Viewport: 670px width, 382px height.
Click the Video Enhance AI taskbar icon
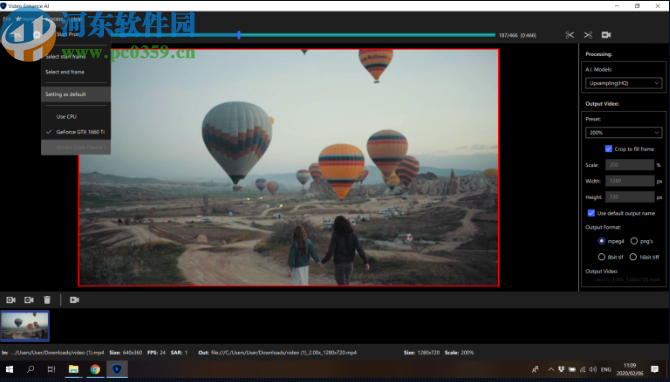(x=117, y=369)
